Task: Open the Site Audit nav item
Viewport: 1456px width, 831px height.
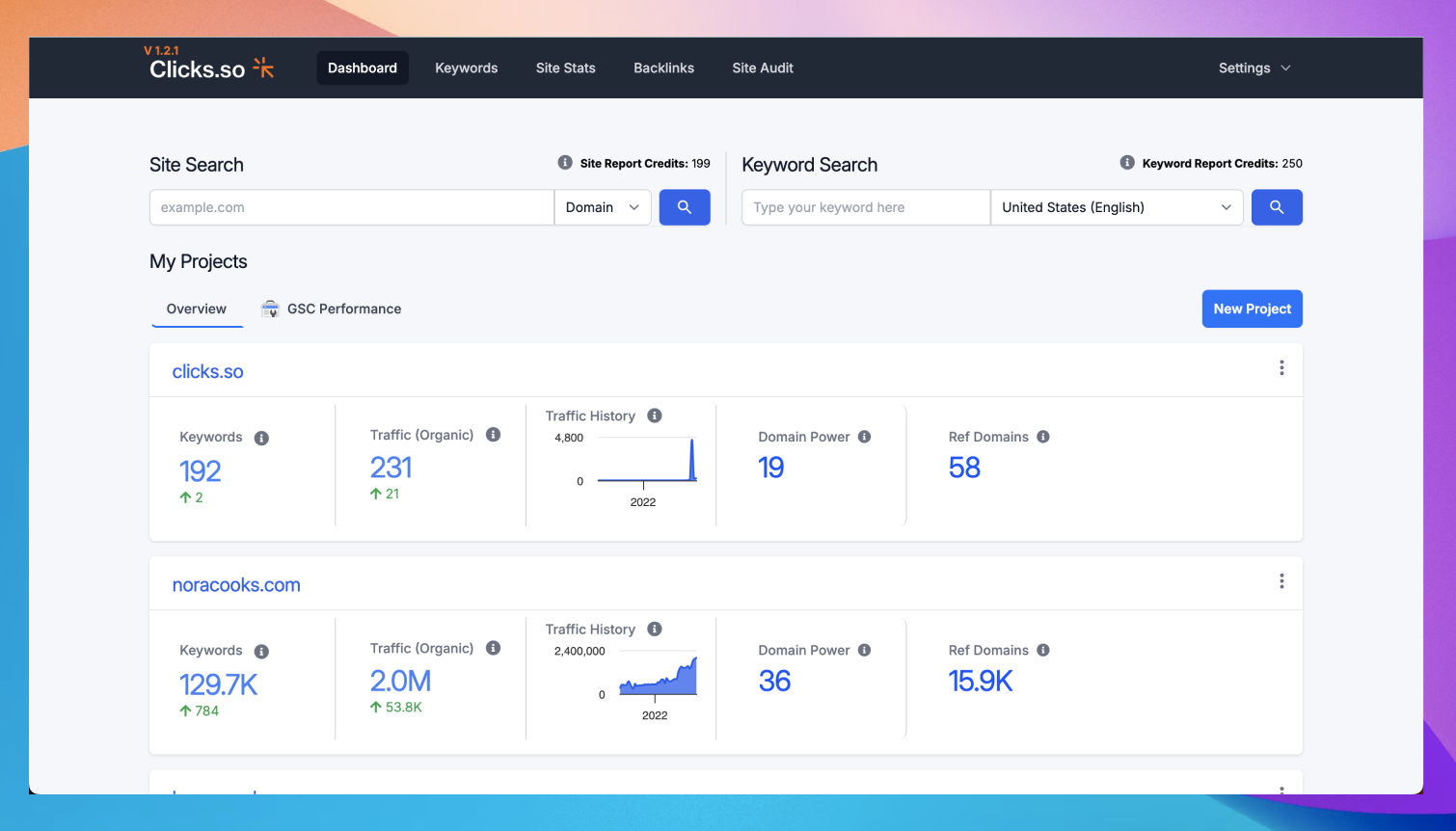Action: [763, 68]
